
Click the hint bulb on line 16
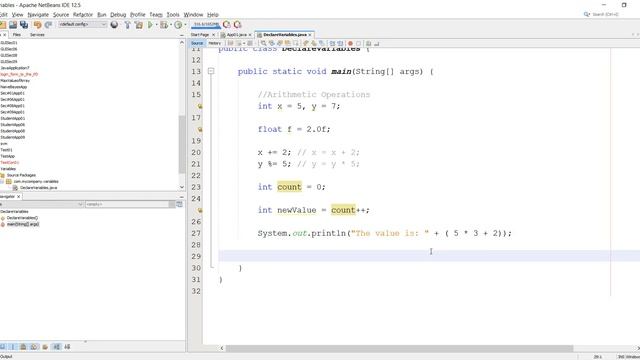tap(200, 106)
